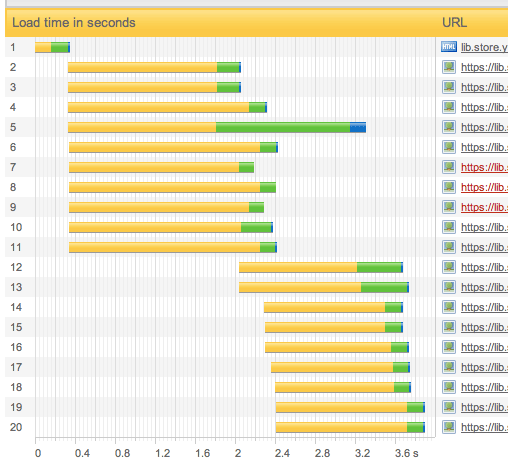Click the image icon in row 10
The width and height of the screenshot is (508, 462).
point(449,227)
